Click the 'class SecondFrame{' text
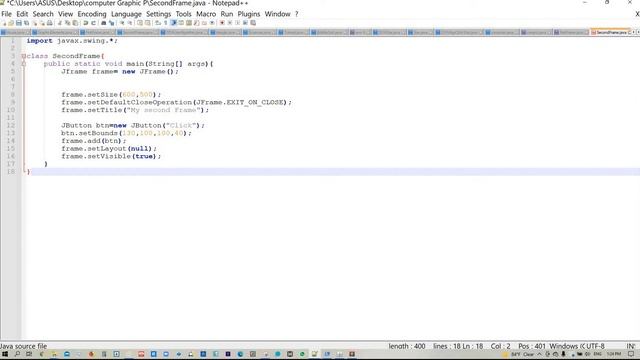Image resolution: width=640 pixels, height=360 pixels. [65, 56]
